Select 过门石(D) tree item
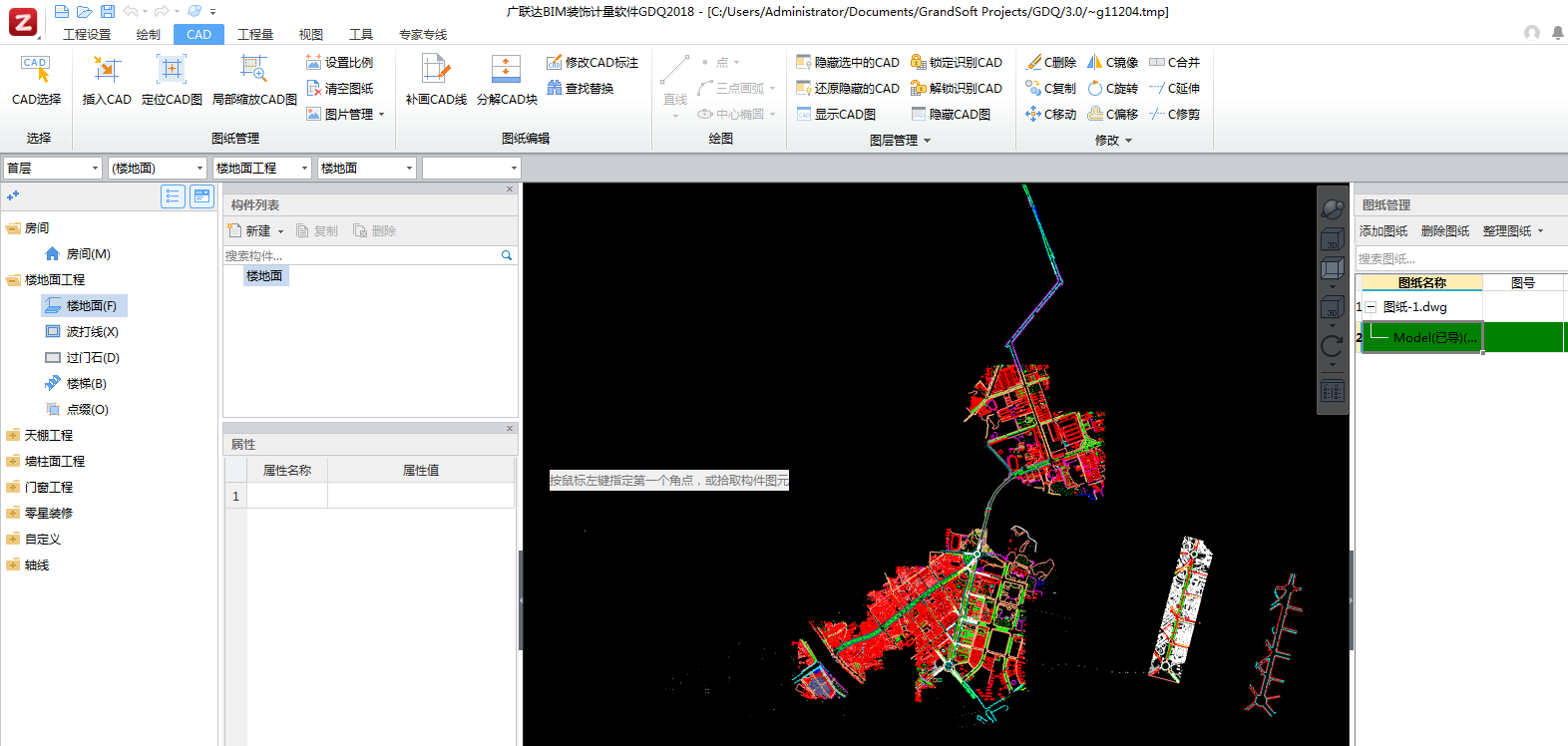Viewport: 1568px width, 746px height. [82, 358]
